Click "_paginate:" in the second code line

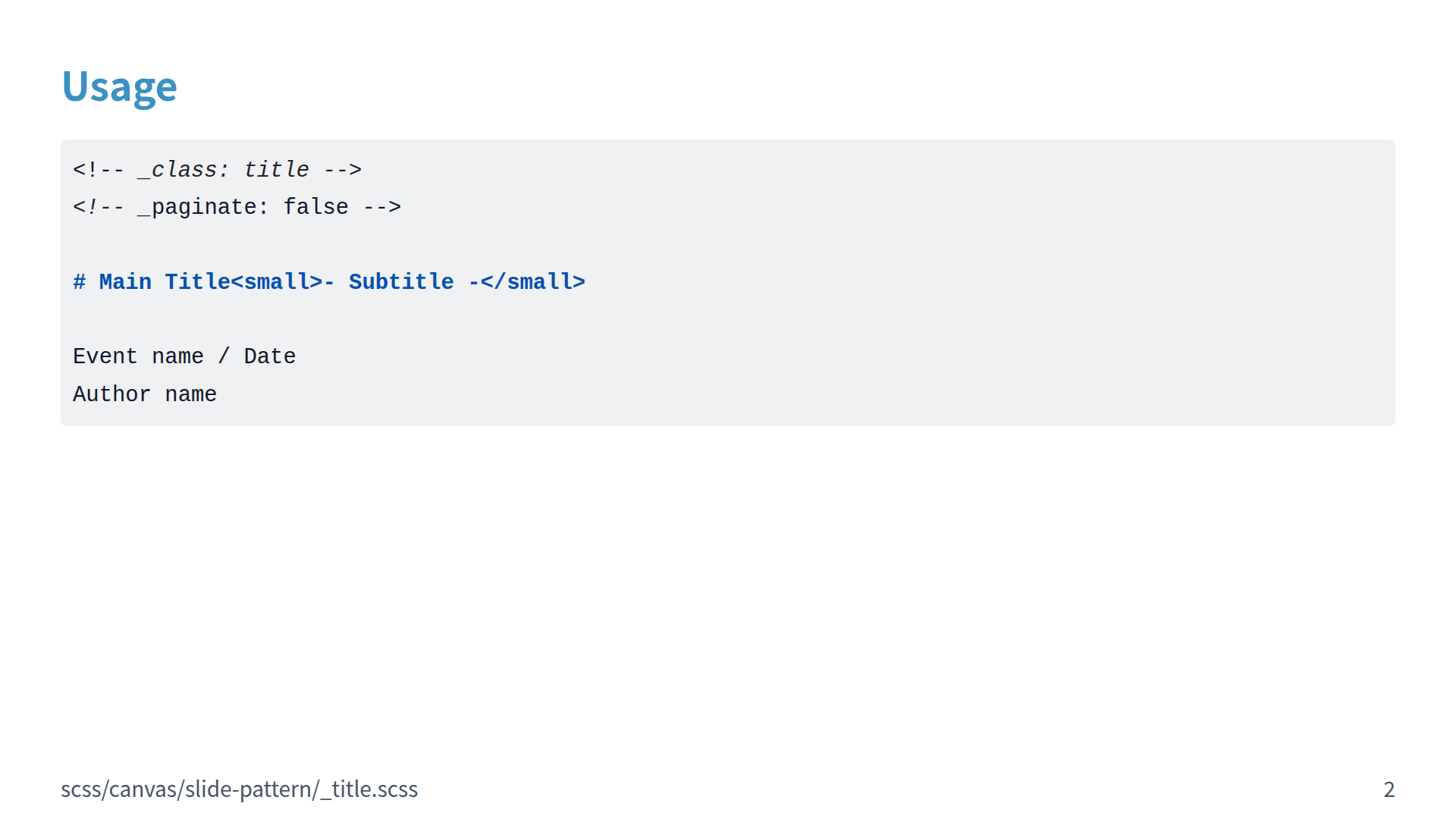(x=202, y=207)
